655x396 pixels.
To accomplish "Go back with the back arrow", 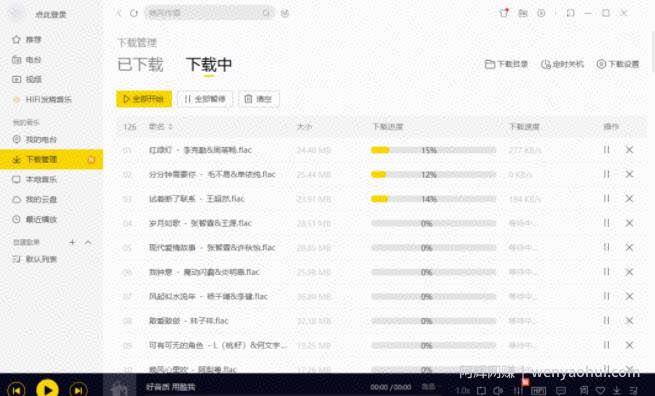I will click(x=119, y=13).
